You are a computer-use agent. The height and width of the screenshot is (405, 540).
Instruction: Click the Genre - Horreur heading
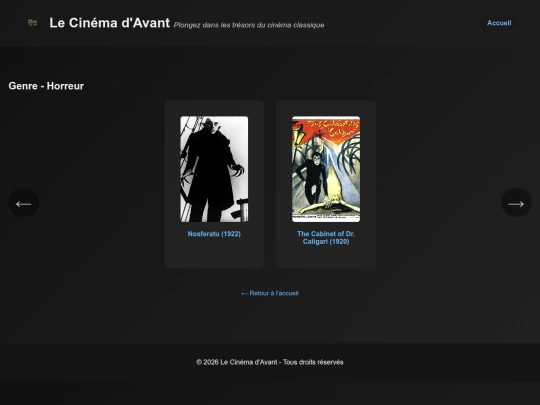tap(46, 86)
